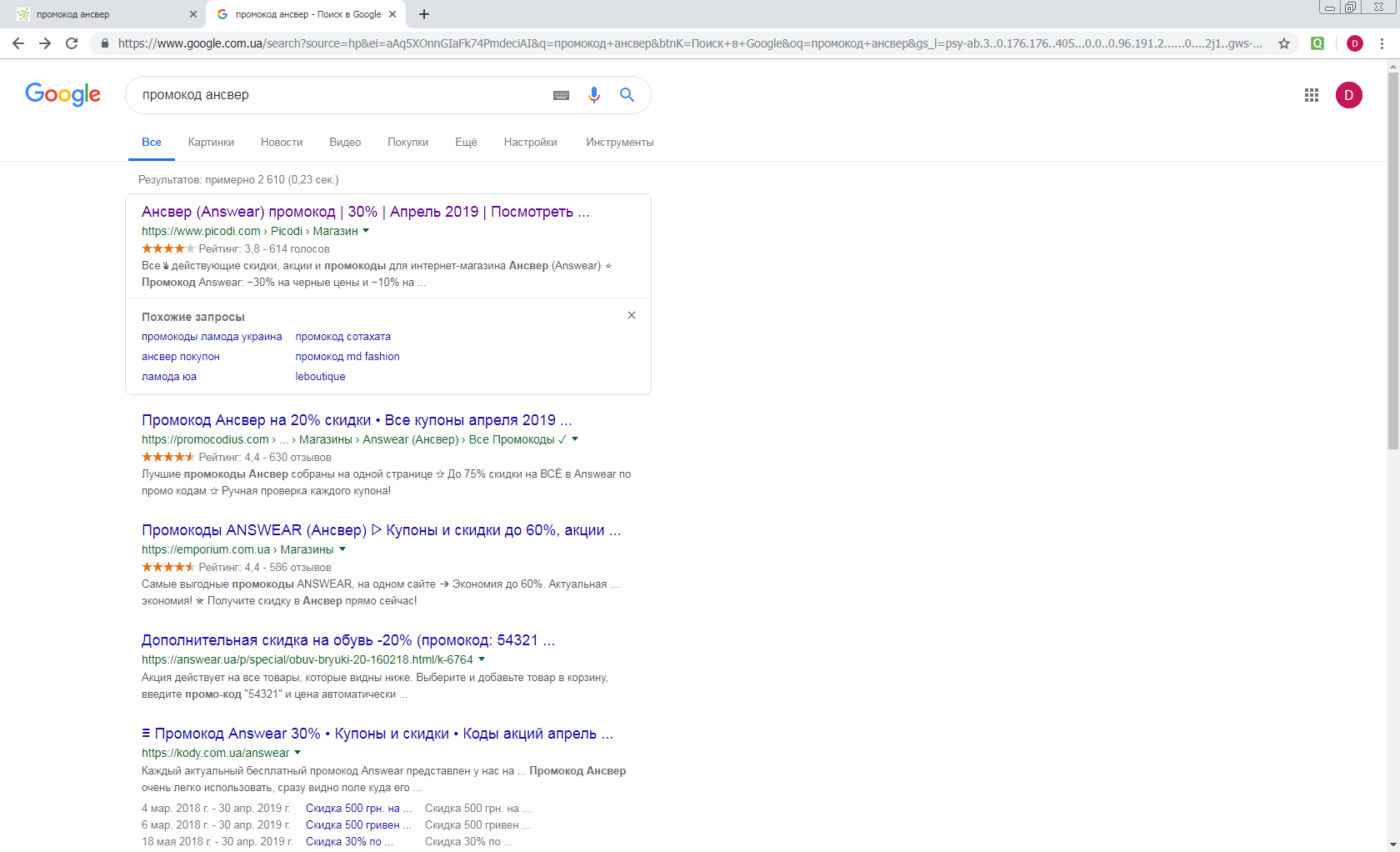Open the Google account avatar 'D'
The height and width of the screenshot is (852, 1400).
(x=1349, y=95)
